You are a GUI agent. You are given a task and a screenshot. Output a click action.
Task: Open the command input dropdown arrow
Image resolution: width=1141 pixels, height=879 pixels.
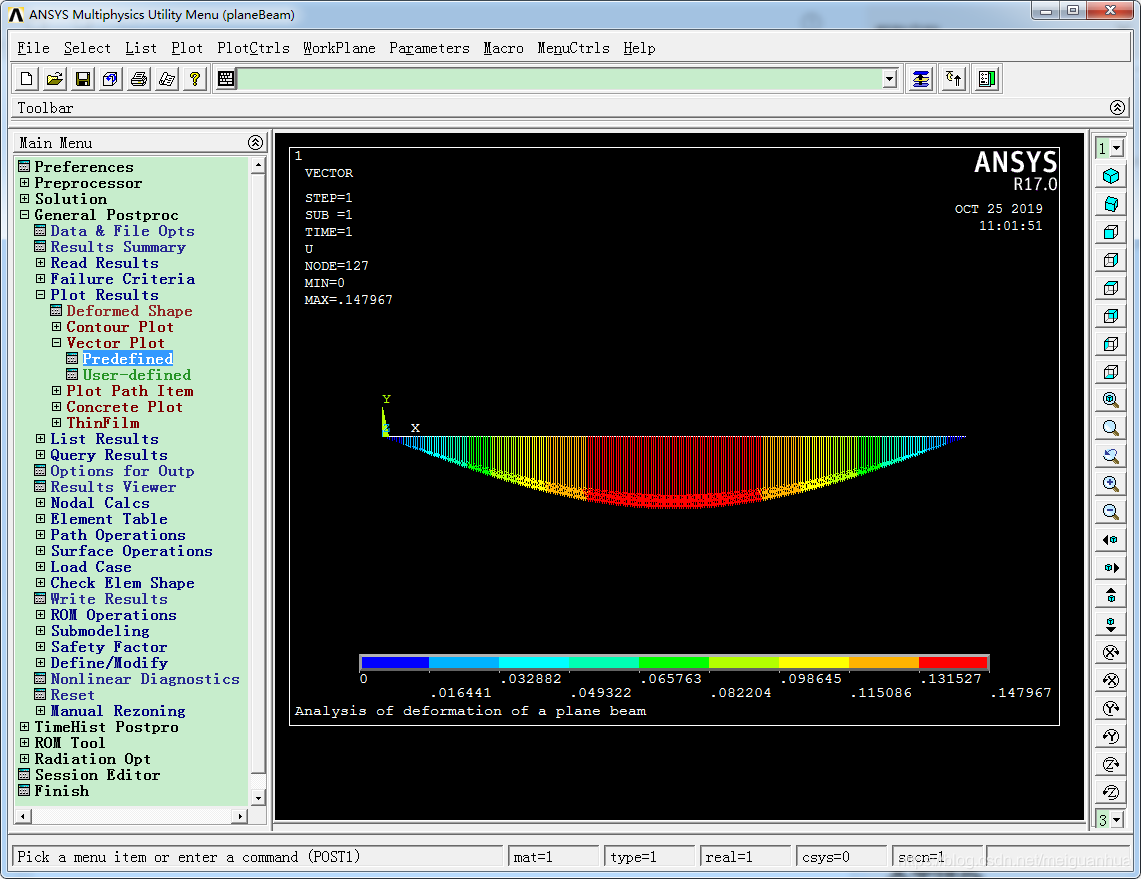coord(889,79)
